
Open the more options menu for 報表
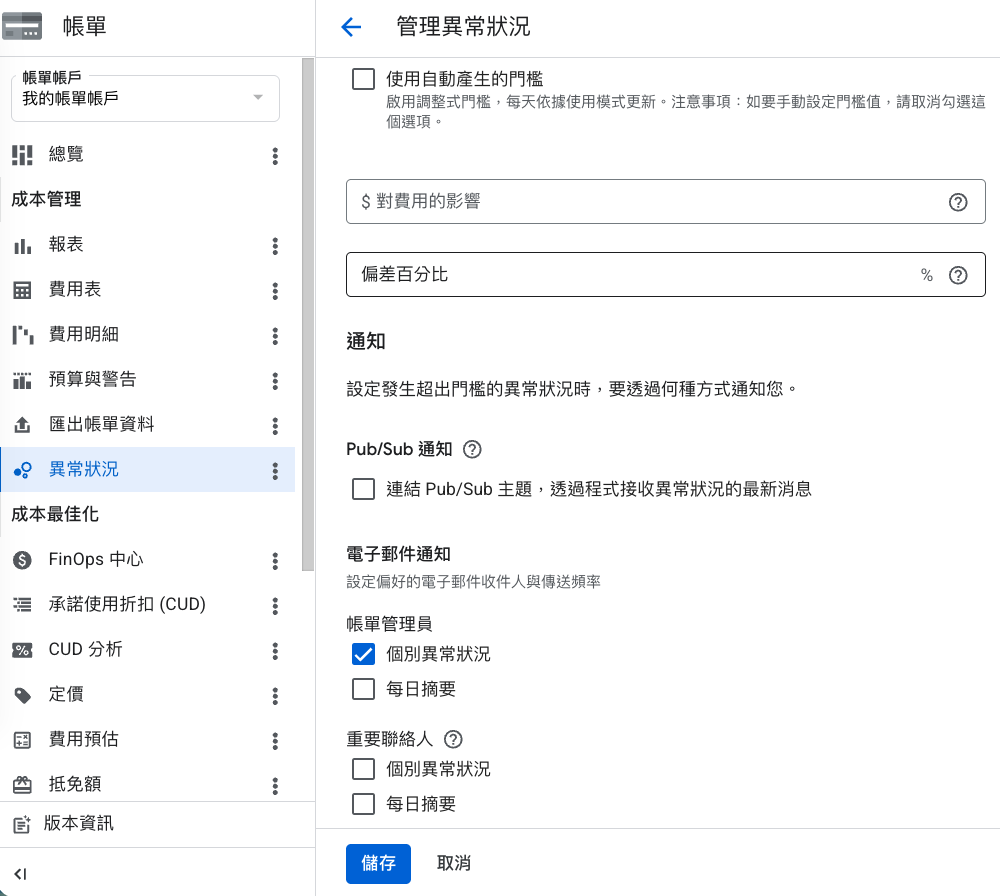click(x=276, y=246)
